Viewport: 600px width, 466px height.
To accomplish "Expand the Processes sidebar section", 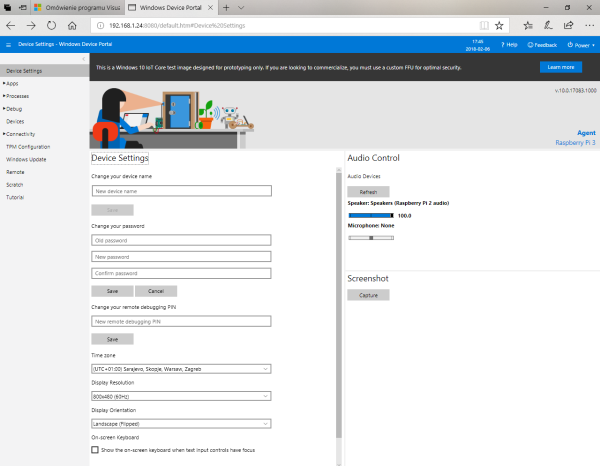I will (17, 96).
